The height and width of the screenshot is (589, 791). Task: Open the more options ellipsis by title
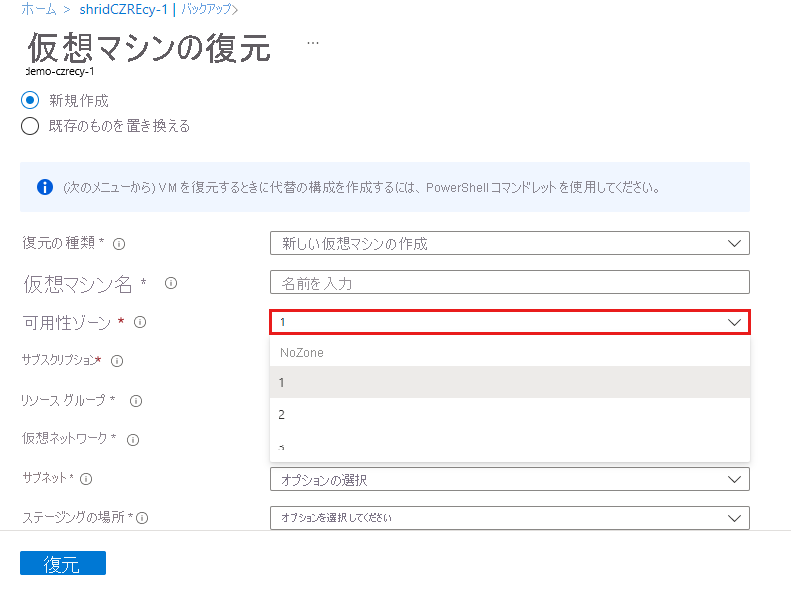click(313, 43)
